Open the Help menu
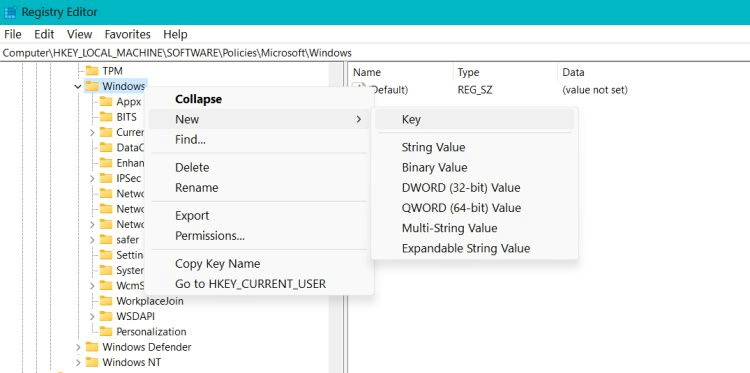750x373 pixels. tap(175, 34)
